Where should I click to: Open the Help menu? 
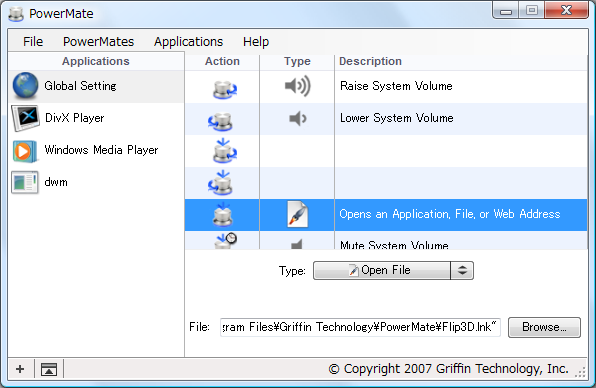click(x=256, y=41)
